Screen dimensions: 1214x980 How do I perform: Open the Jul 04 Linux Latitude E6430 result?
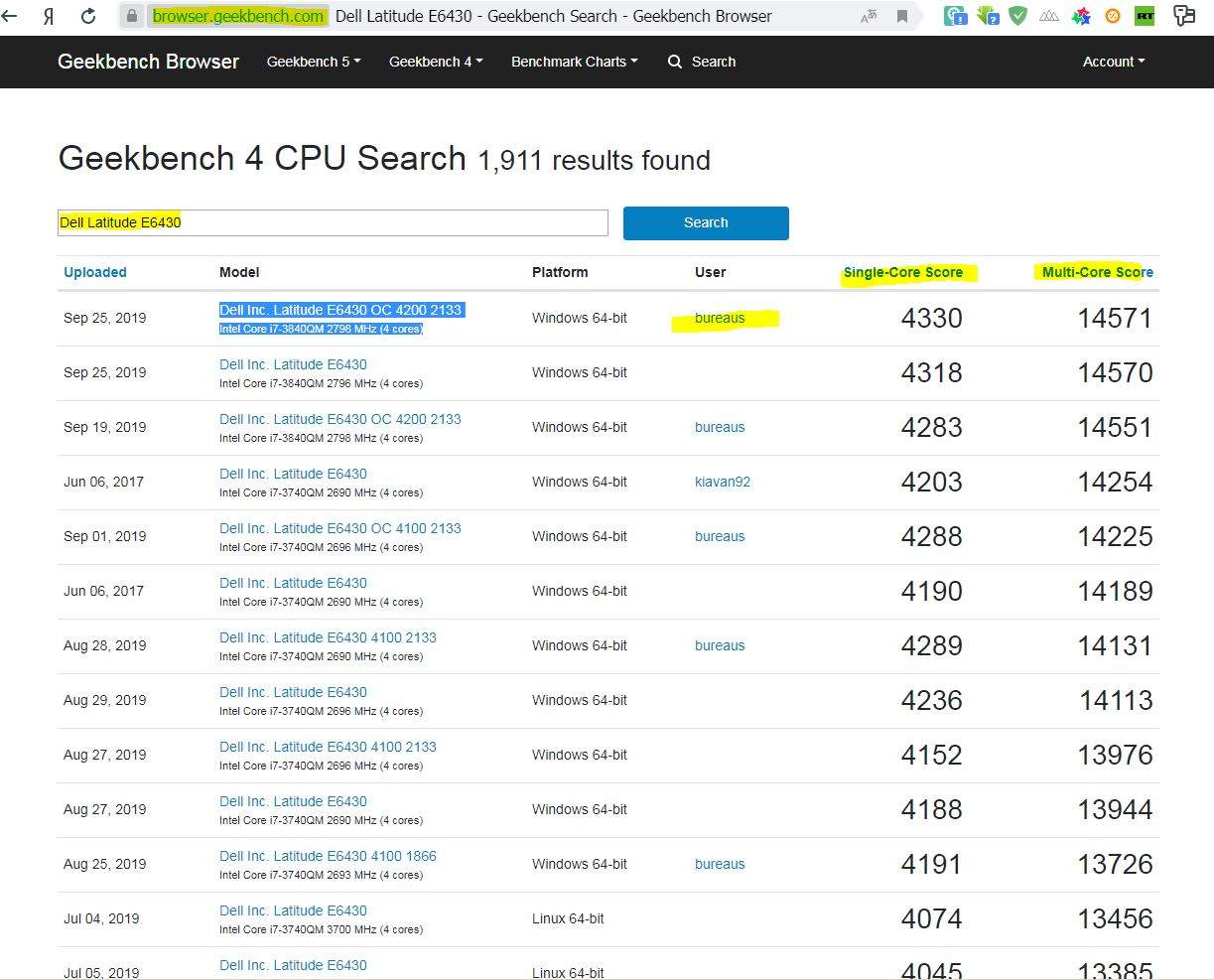(293, 910)
